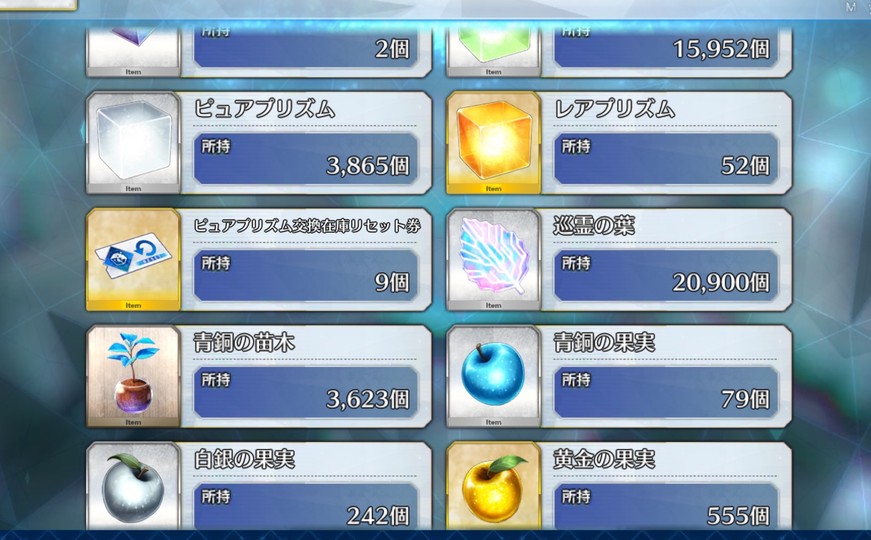
Task: Click the golden fruit apple icon
Action: tap(493, 487)
